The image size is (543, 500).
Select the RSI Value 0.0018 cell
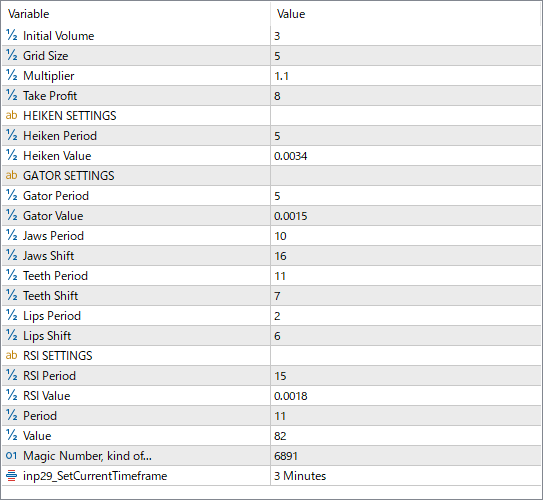406,396
